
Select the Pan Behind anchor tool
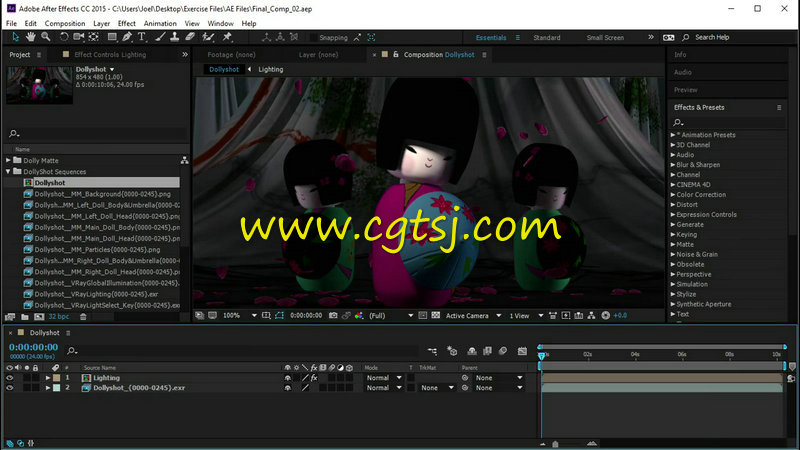(94, 37)
